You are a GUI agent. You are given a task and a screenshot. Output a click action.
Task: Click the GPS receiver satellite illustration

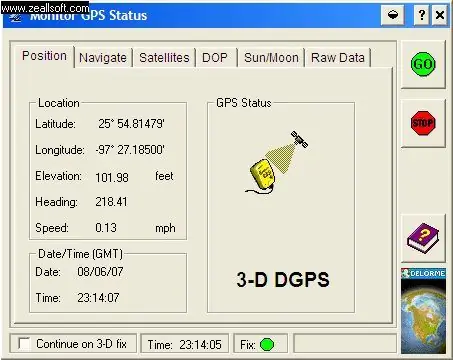pos(277,163)
